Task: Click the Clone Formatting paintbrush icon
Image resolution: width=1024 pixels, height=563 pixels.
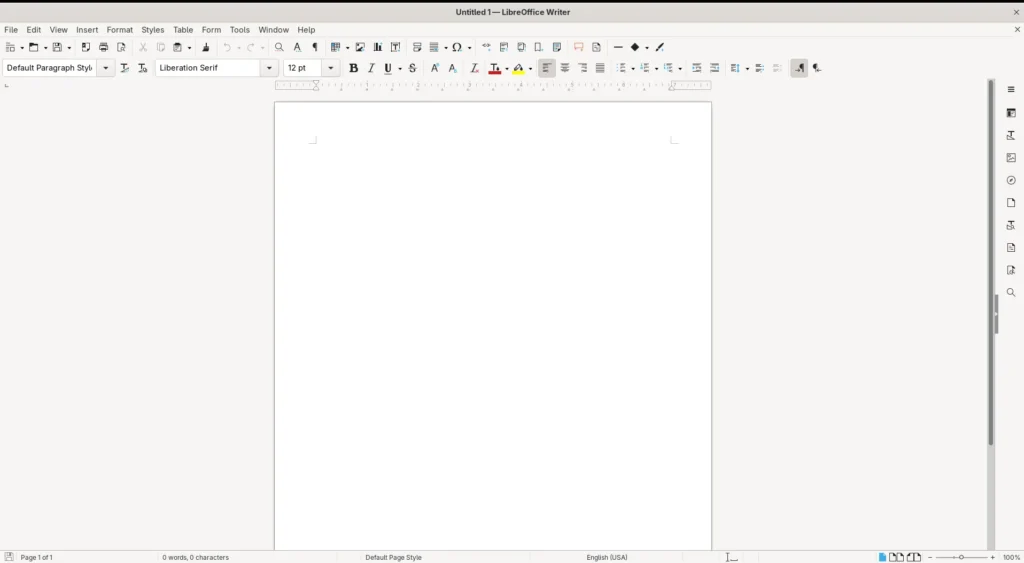Action: click(x=206, y=47)
